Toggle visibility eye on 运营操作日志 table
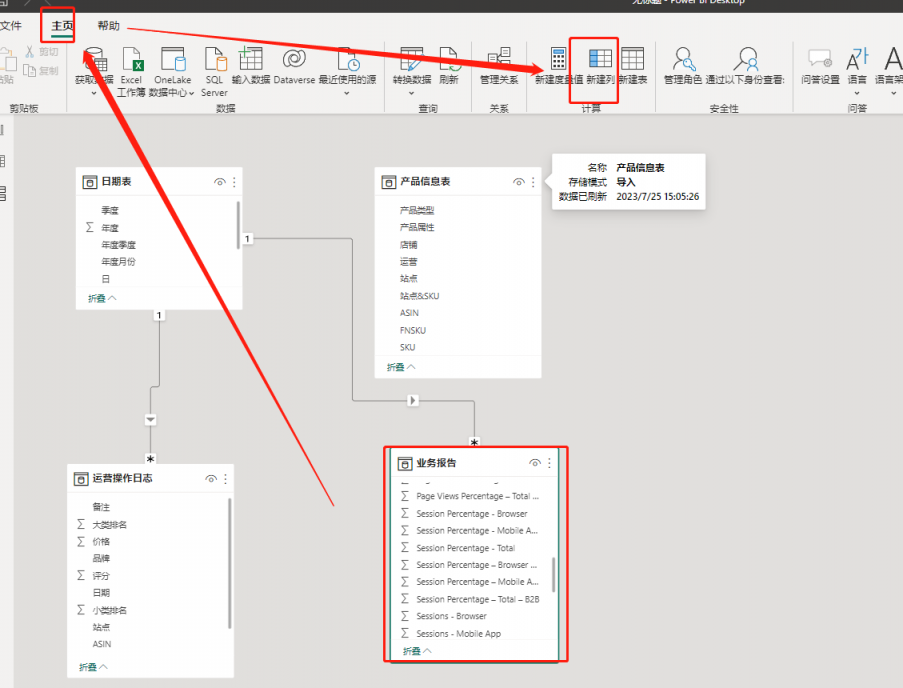This screenshot has height=688, width=903. [211, 479]
